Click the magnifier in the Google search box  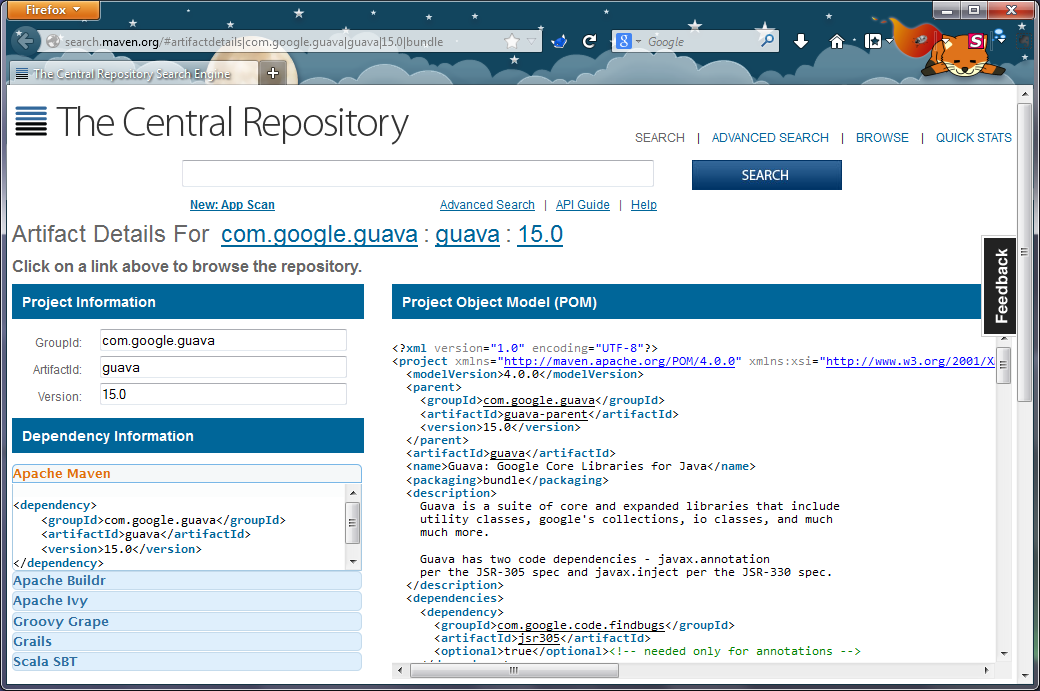[767, 41]
